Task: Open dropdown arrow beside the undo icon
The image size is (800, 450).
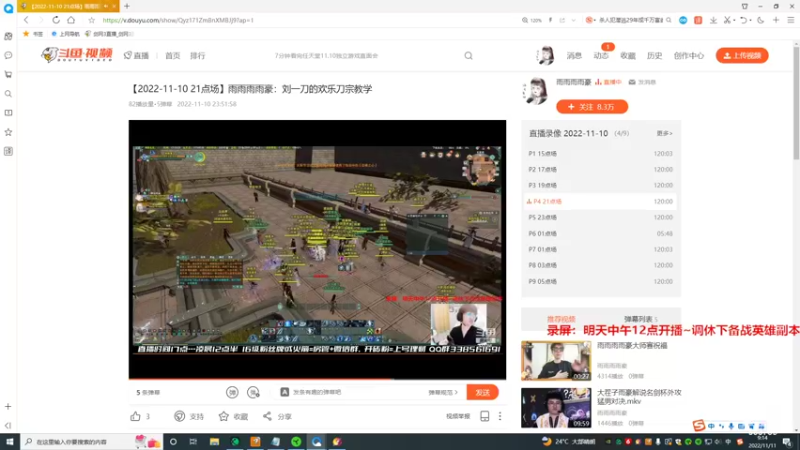Action: [750, 20]
